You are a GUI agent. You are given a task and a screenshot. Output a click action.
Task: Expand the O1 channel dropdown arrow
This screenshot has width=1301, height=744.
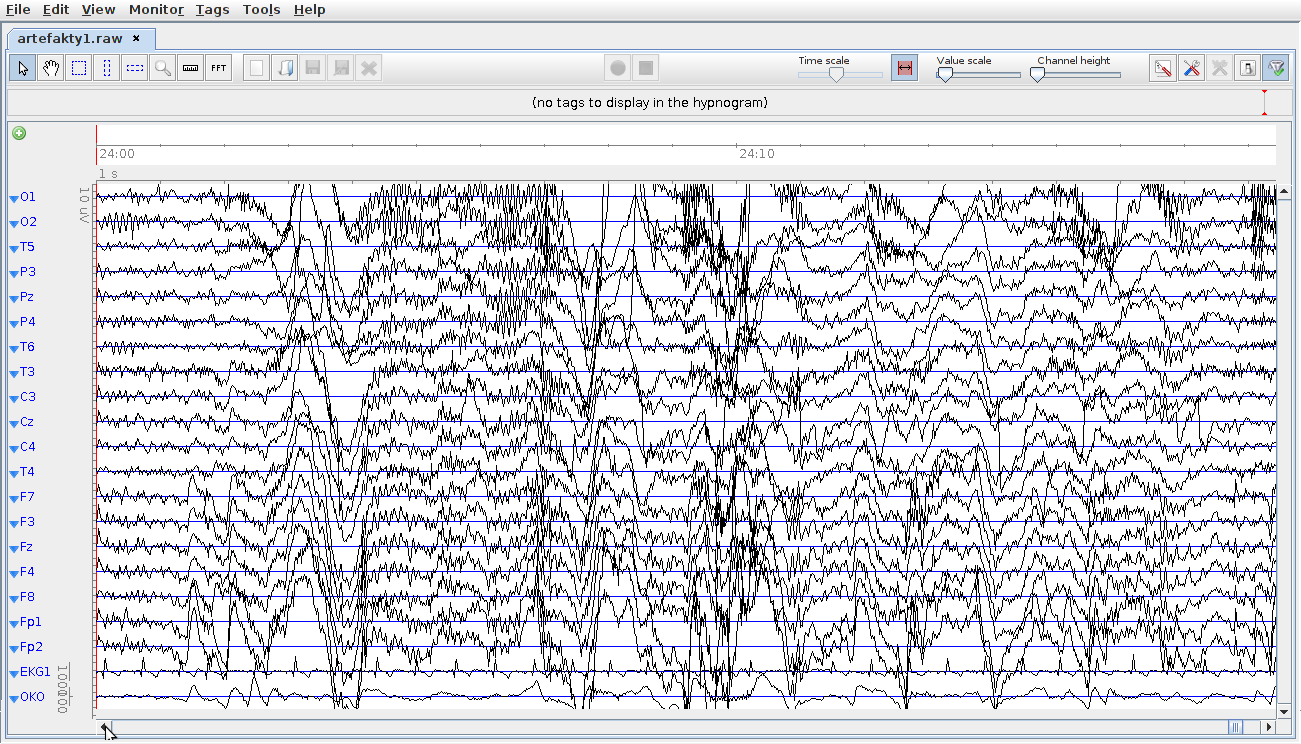tap(14, 198)
